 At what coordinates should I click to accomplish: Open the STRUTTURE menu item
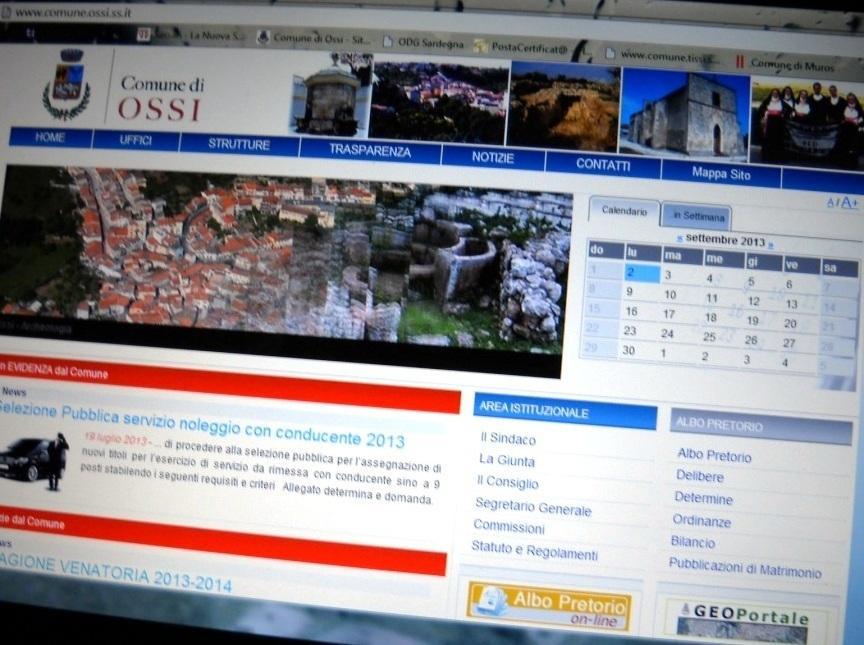239,144
